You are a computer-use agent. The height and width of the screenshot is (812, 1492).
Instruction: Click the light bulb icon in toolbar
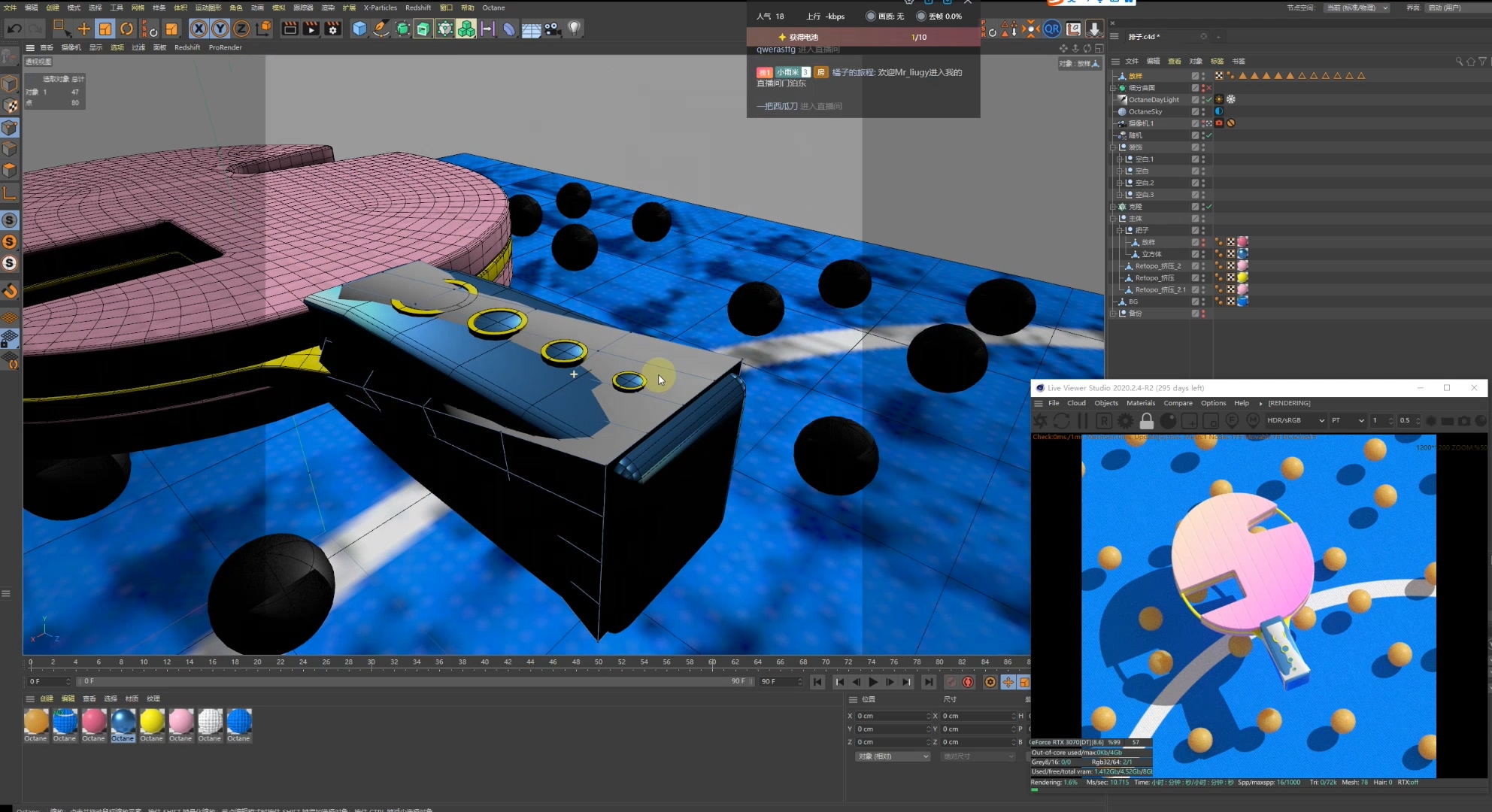[x=575, y=29]
